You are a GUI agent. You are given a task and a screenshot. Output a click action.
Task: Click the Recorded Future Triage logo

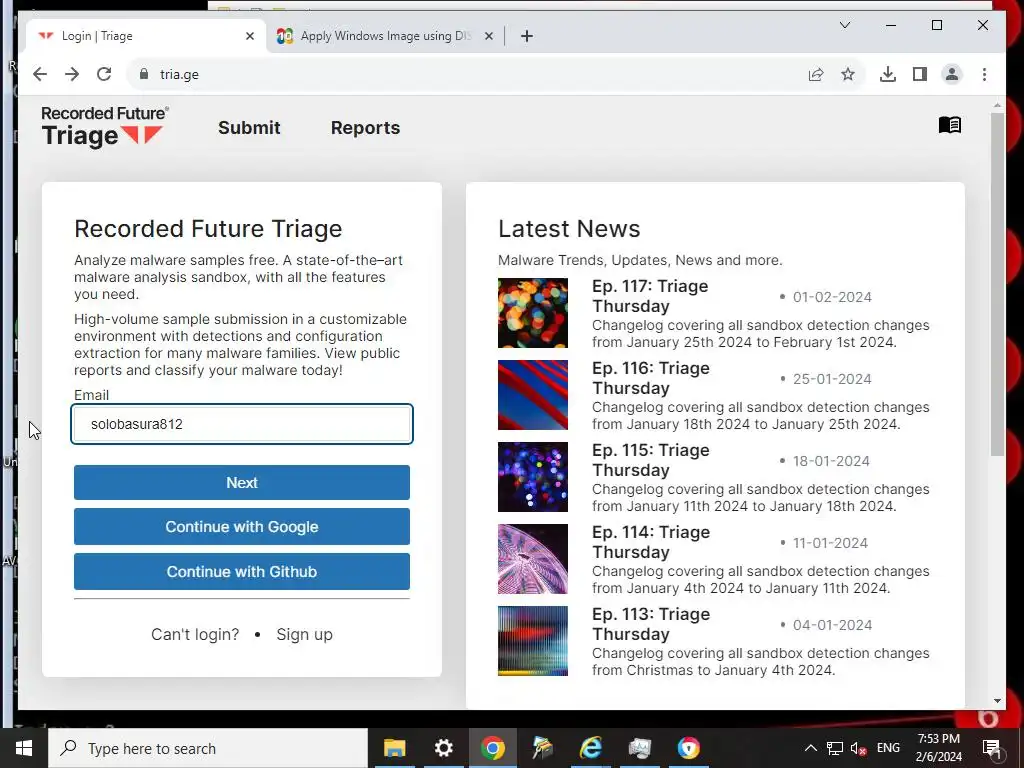tap(104, 127)
